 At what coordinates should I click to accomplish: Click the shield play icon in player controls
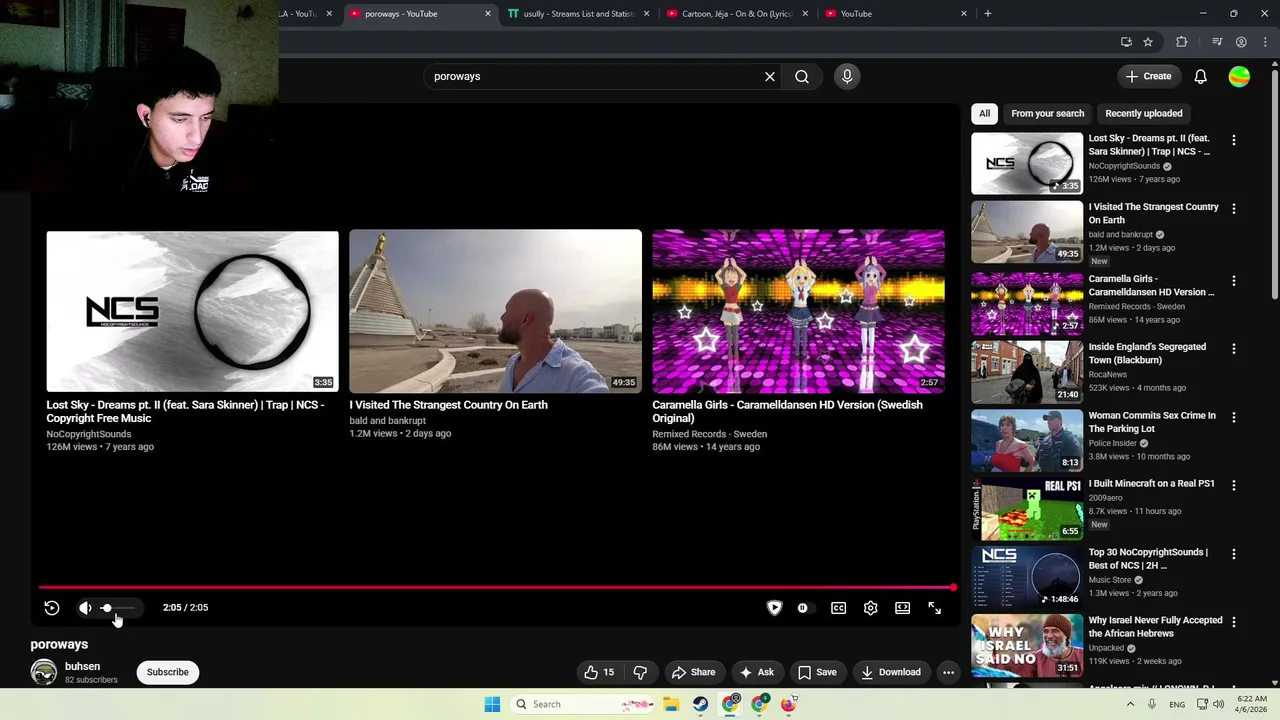[774, 608]
